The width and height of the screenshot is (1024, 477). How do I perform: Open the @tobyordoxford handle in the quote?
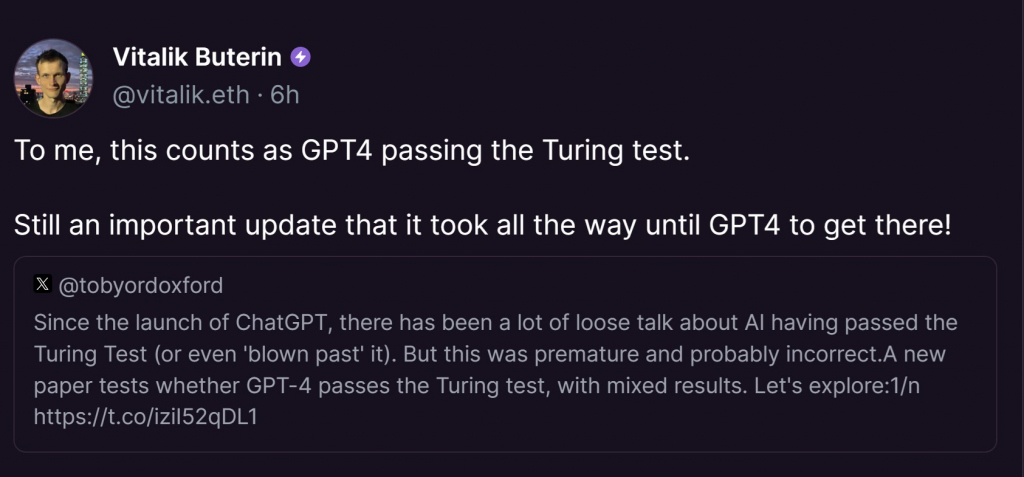[x=141, y=286]
